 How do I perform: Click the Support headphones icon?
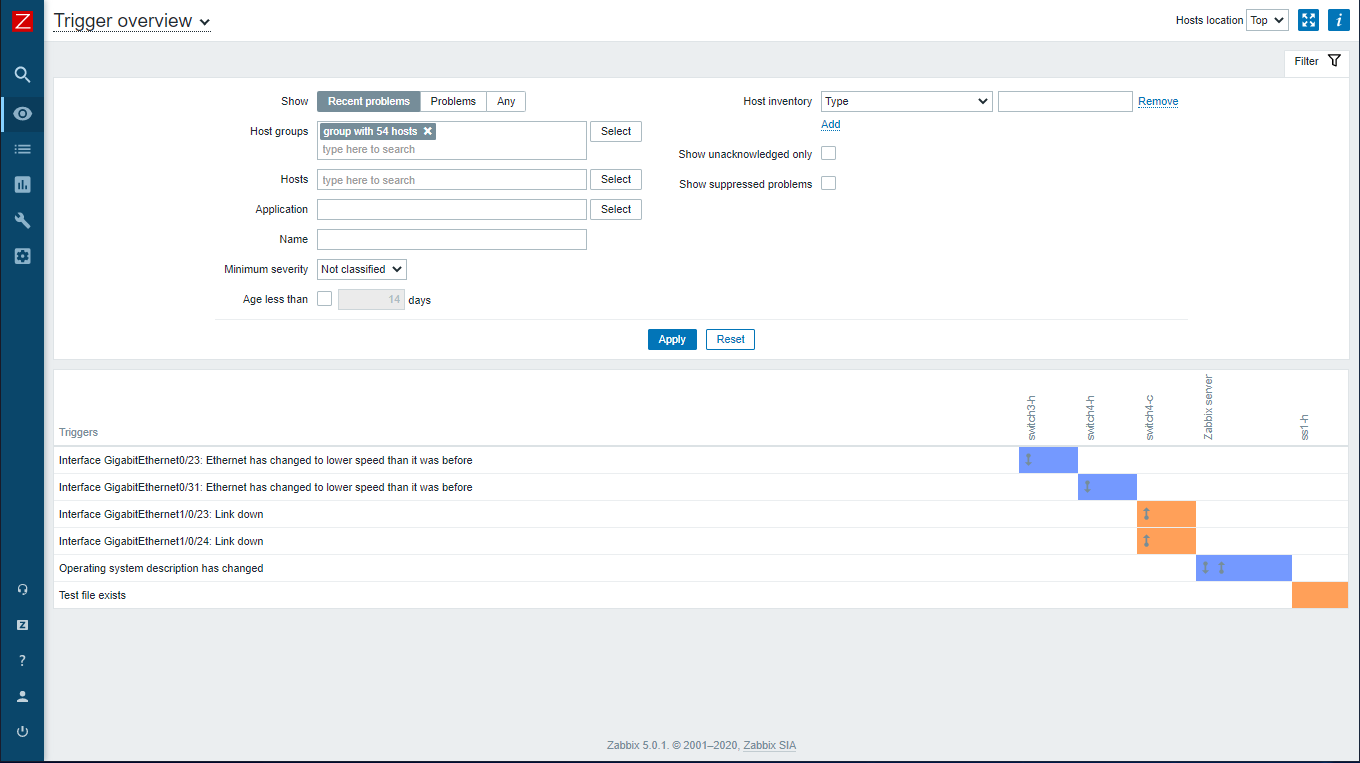pyautogui.click(x=22, y=589)
